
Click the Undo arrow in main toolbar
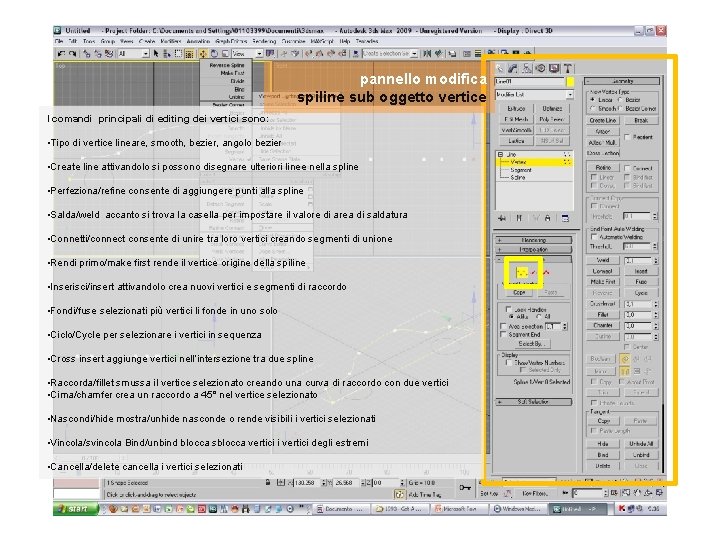tap(62, 54)
